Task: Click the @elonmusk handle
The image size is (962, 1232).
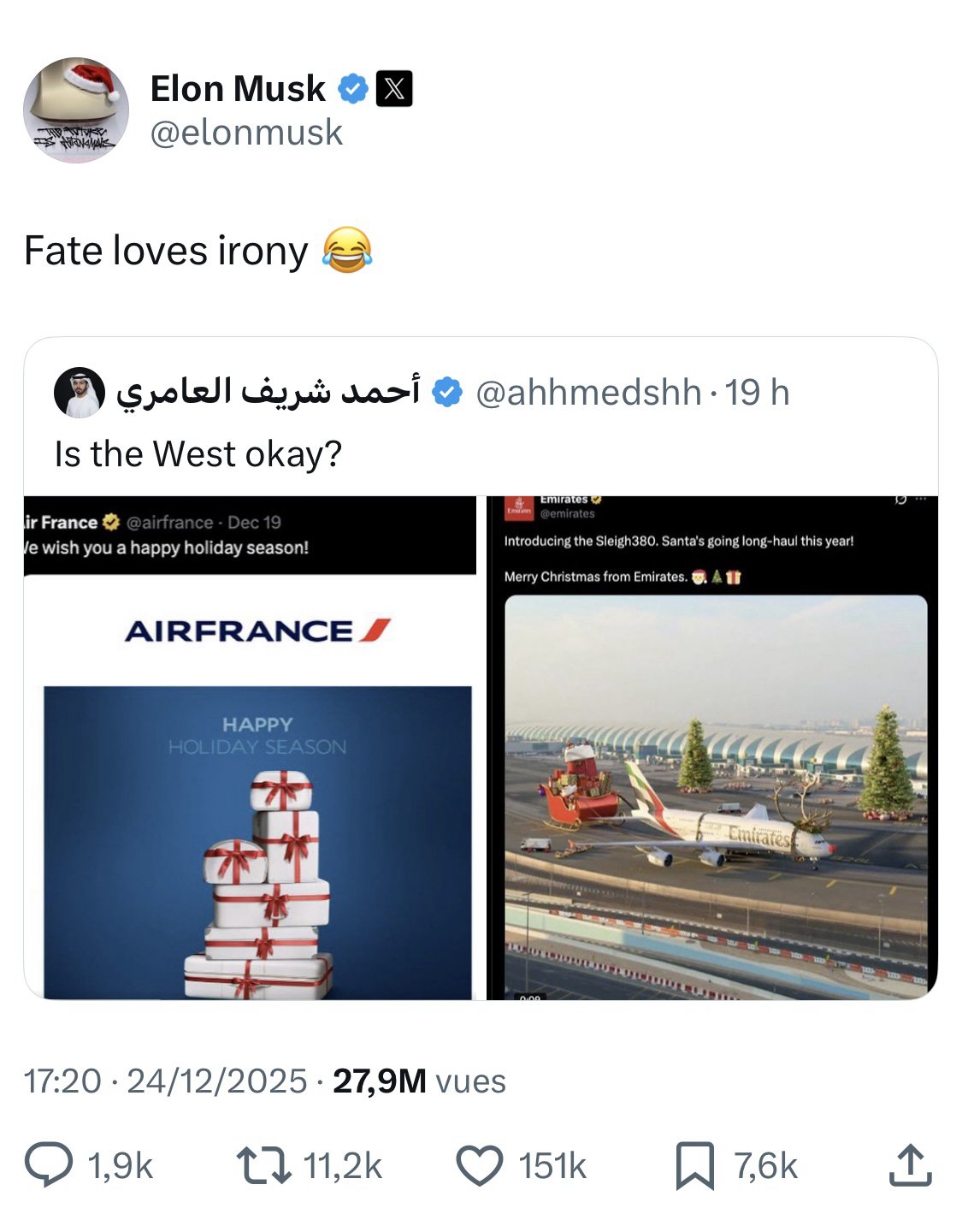Action: click(x=246, y=133)
